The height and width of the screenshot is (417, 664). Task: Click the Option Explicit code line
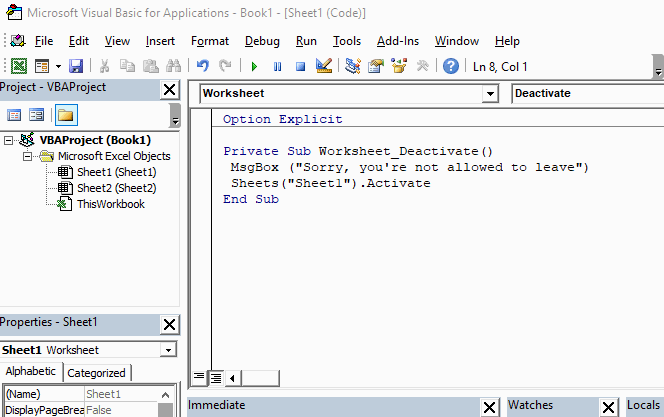coord(282,119)
